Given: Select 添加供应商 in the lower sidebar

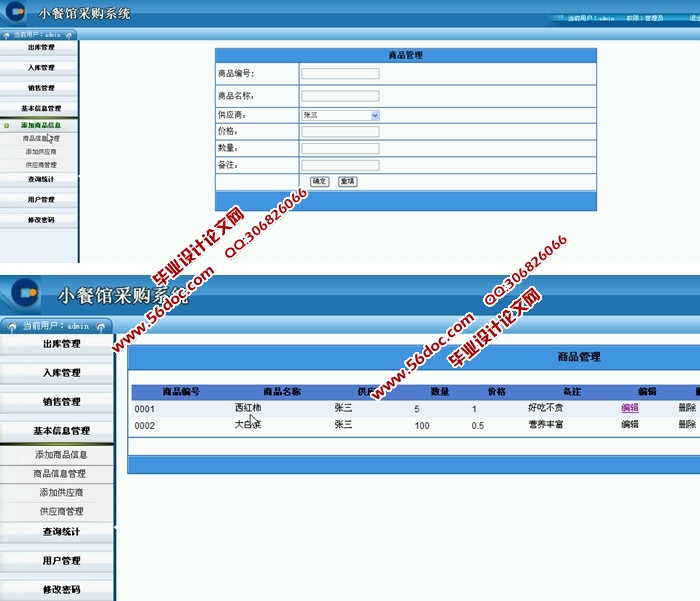Looking at the screenshot, I should pos(60,492).
